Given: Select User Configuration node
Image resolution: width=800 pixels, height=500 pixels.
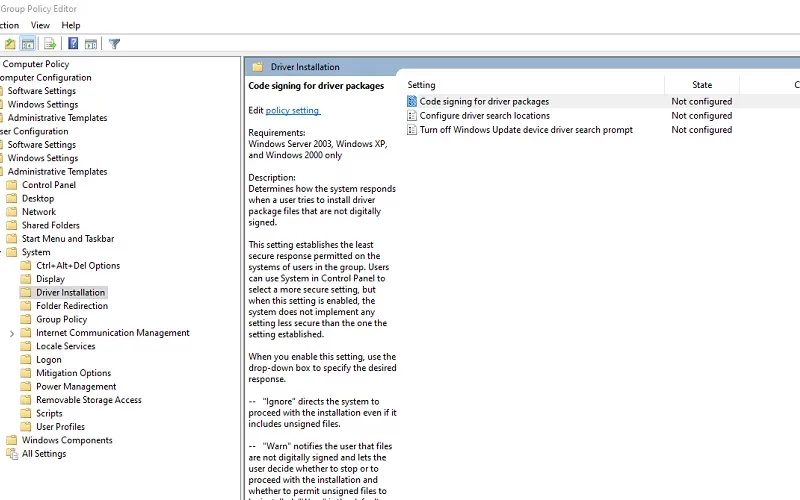Looking at the screenshot, I should point(34,131).
